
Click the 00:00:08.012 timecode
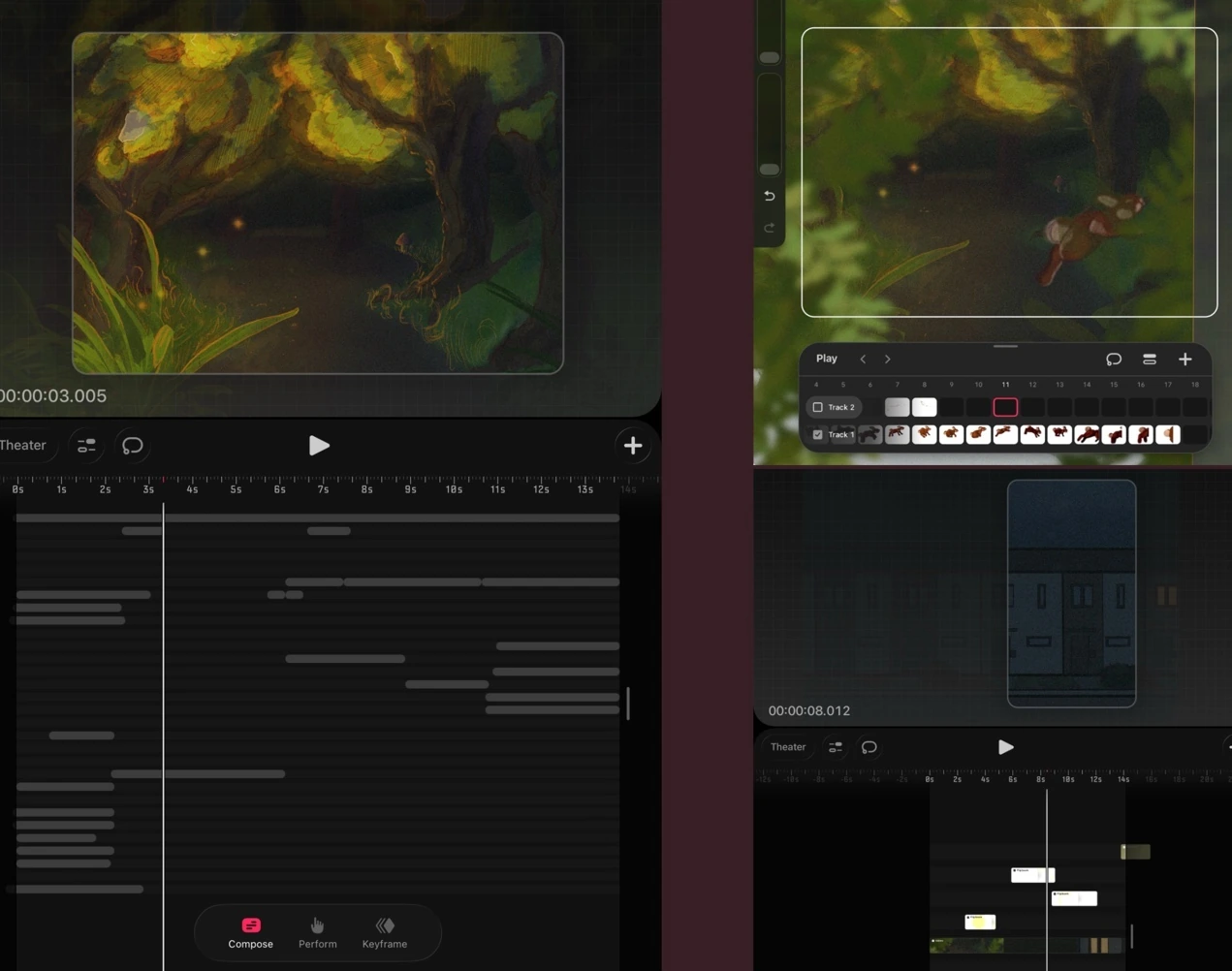click(809, 710)
